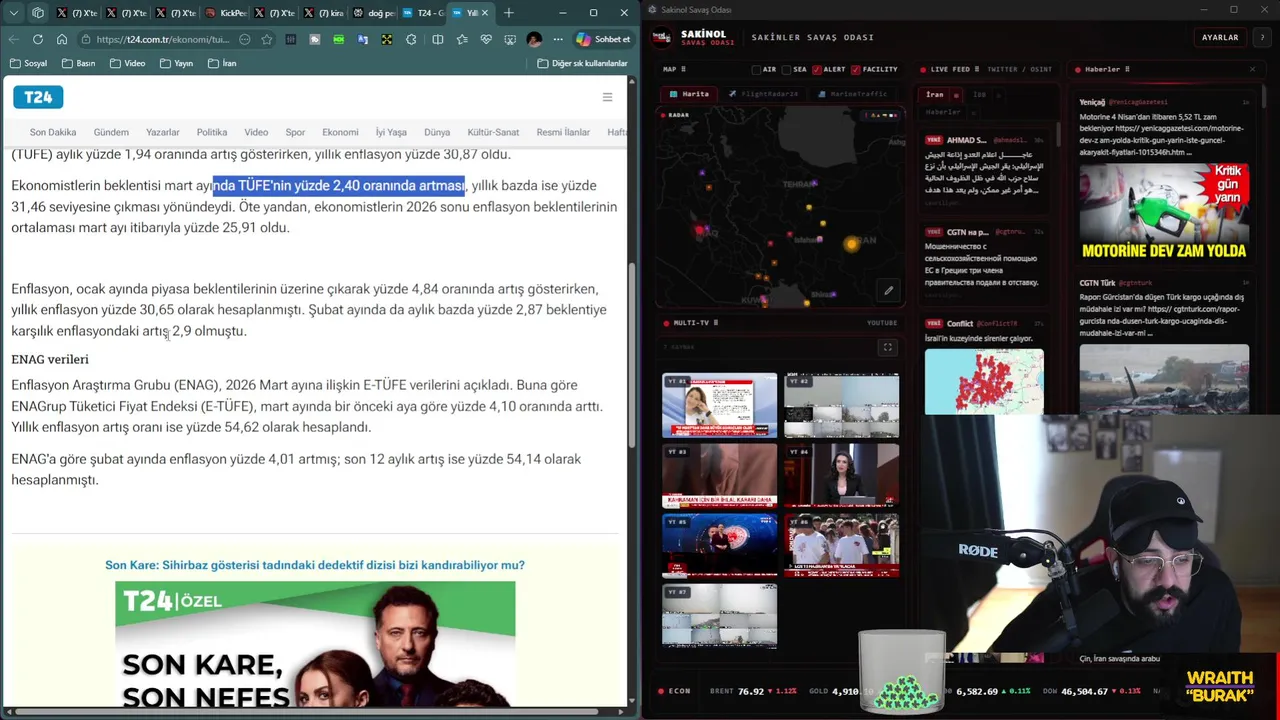
Task: Open browser tab search dropdown
Action: pyautogui.click(x=13, y=13)
